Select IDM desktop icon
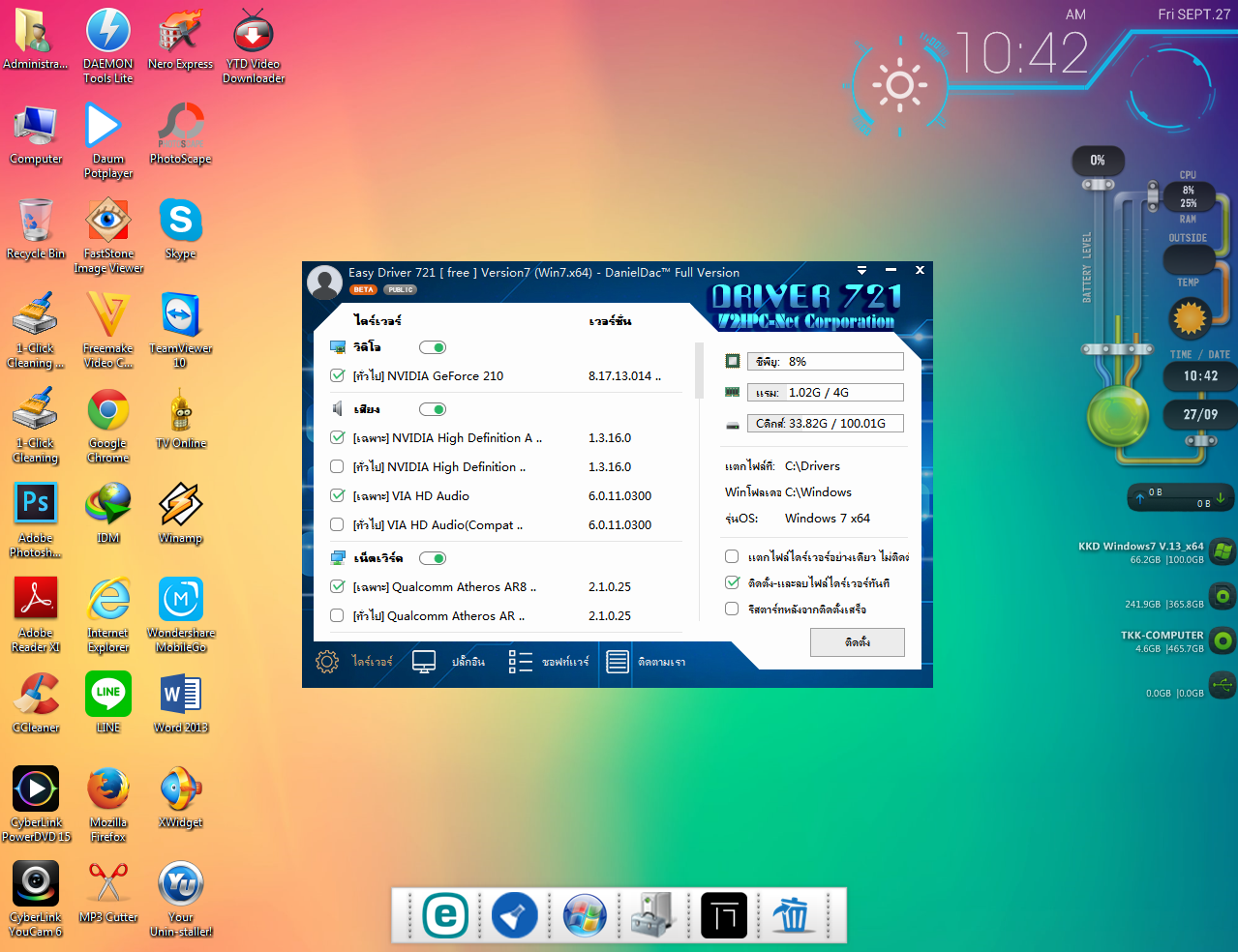The image size is (1238, 952). (x=108, y=513)
